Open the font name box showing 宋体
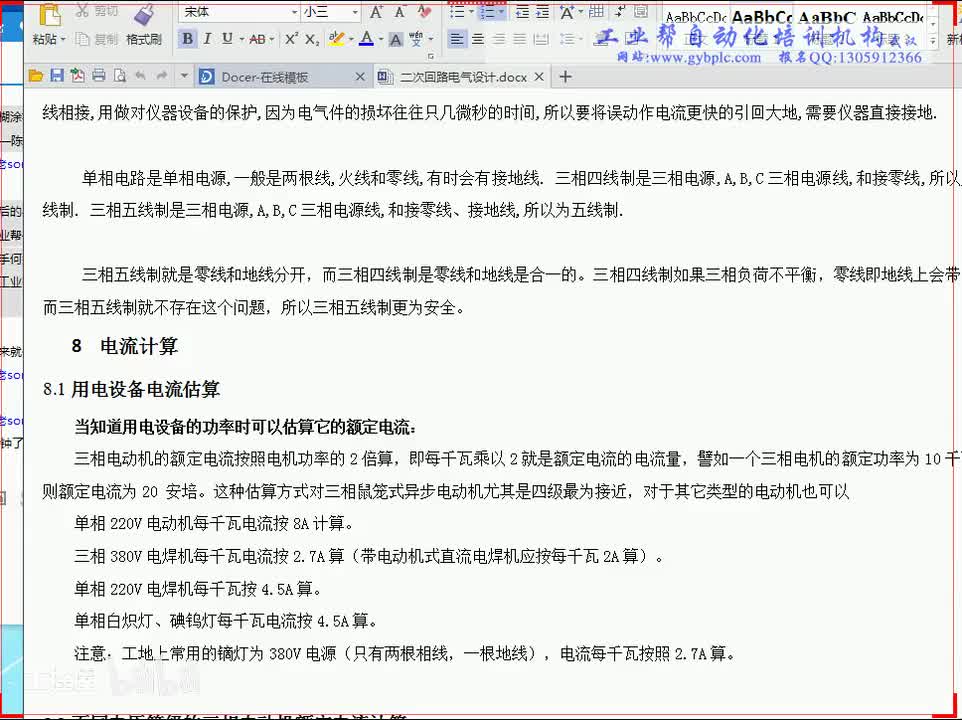The height and width of the screenshot is (720, 962). pos(239,12)
